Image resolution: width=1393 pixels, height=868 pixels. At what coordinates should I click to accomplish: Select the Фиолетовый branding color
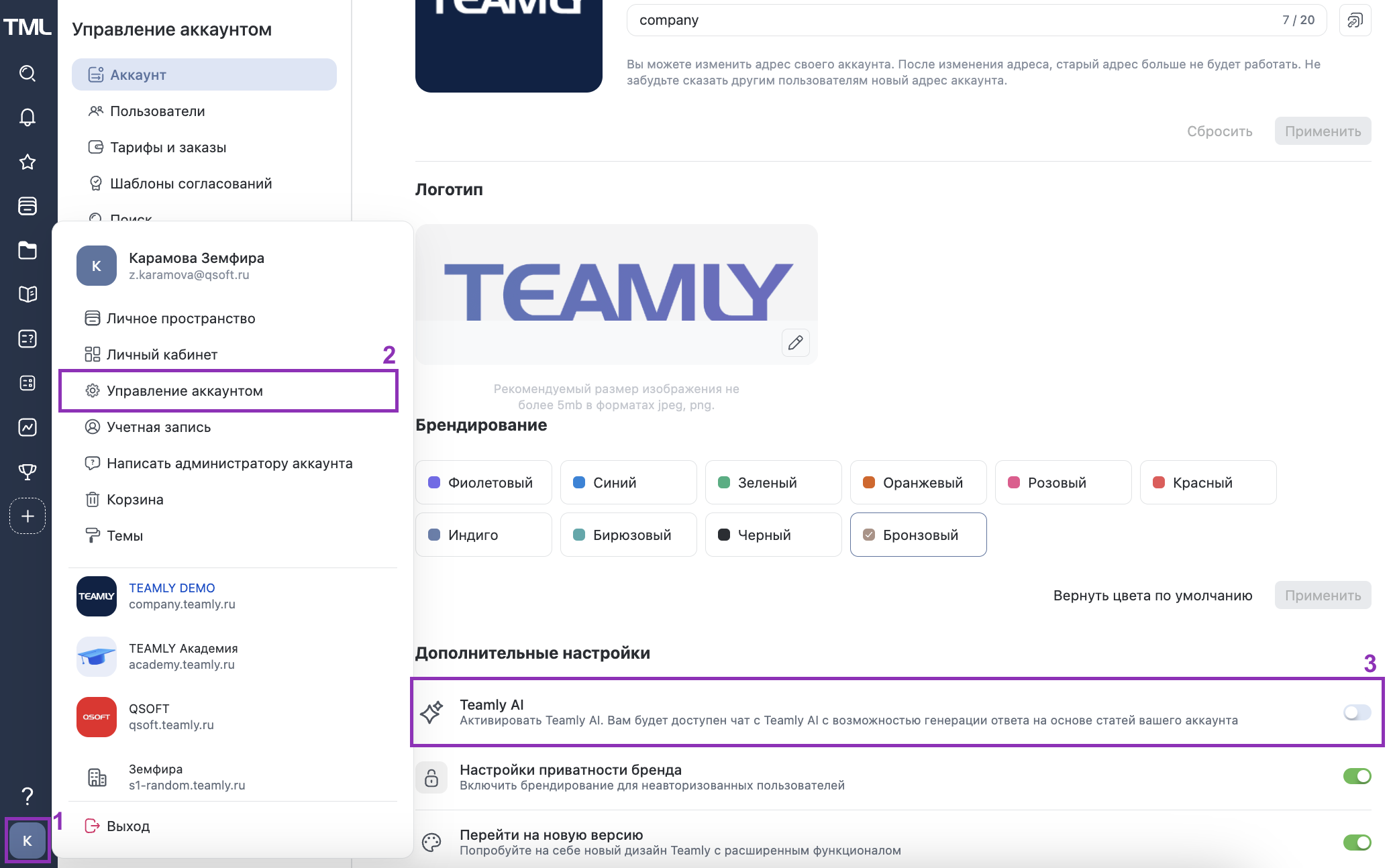point(483,482)
